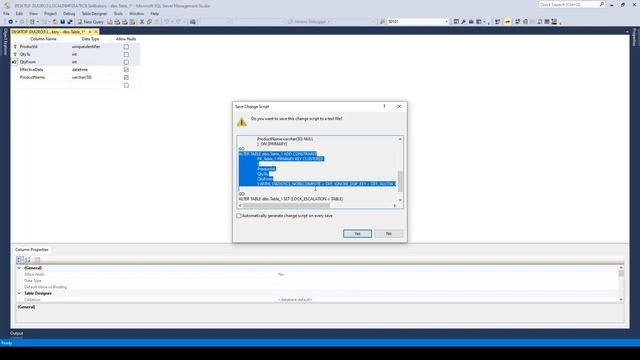
Task: Toggle Allow Nulls for QtyTo row
Action: pos(126,54)
